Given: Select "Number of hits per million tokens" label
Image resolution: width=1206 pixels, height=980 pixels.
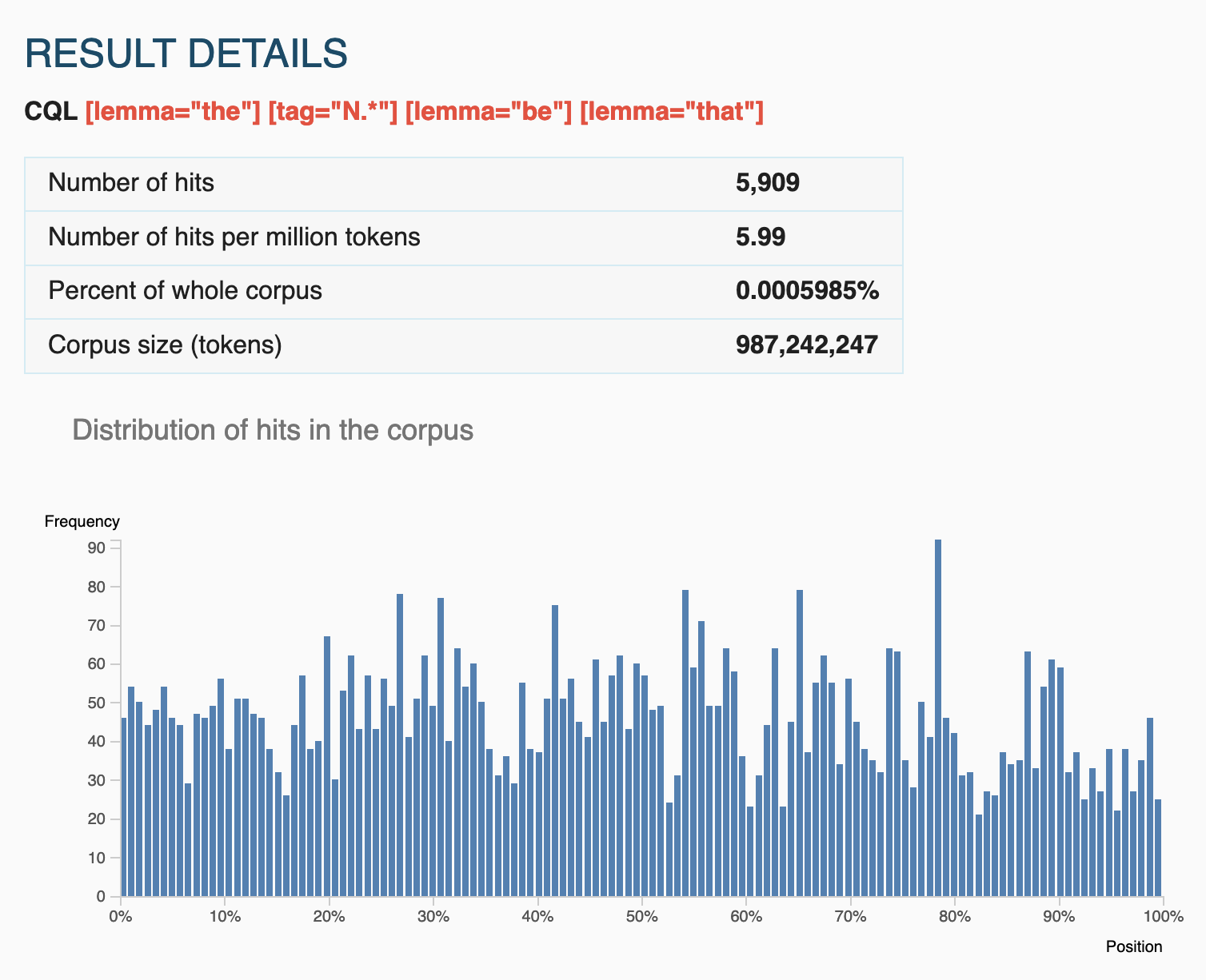Looking at the screenshot, I should tap(234, 237).
